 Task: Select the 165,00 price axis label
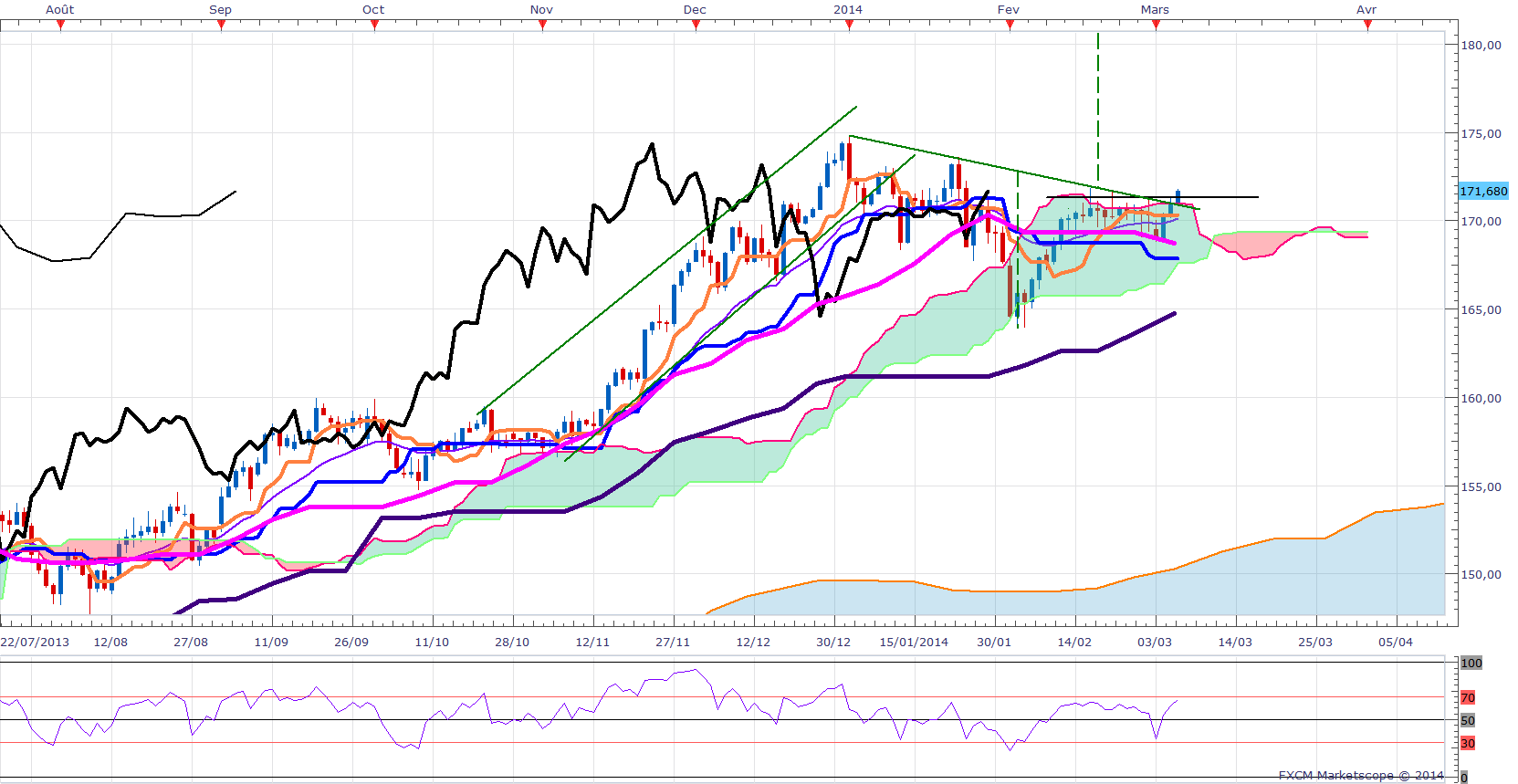(1481, 309)
